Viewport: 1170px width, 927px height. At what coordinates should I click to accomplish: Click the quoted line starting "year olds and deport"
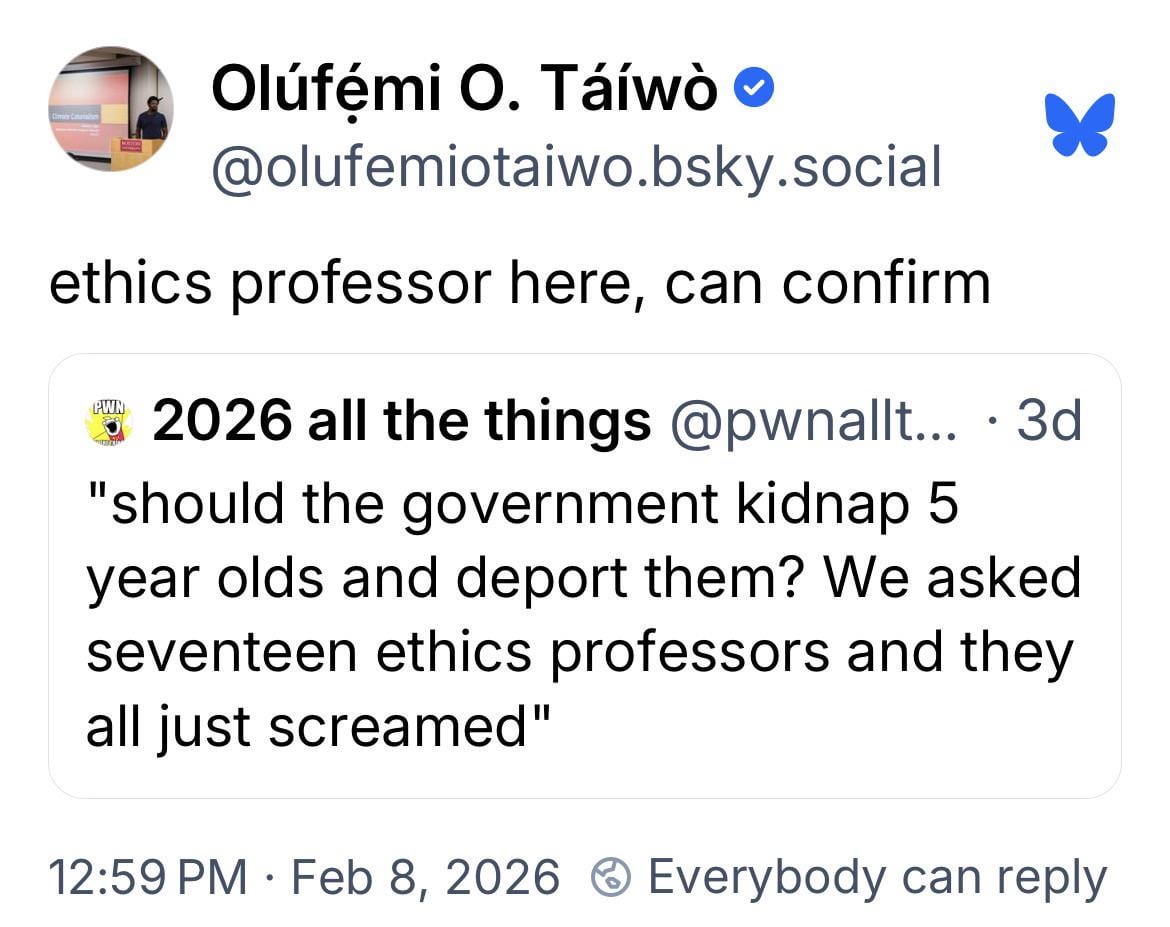point(583,577)
